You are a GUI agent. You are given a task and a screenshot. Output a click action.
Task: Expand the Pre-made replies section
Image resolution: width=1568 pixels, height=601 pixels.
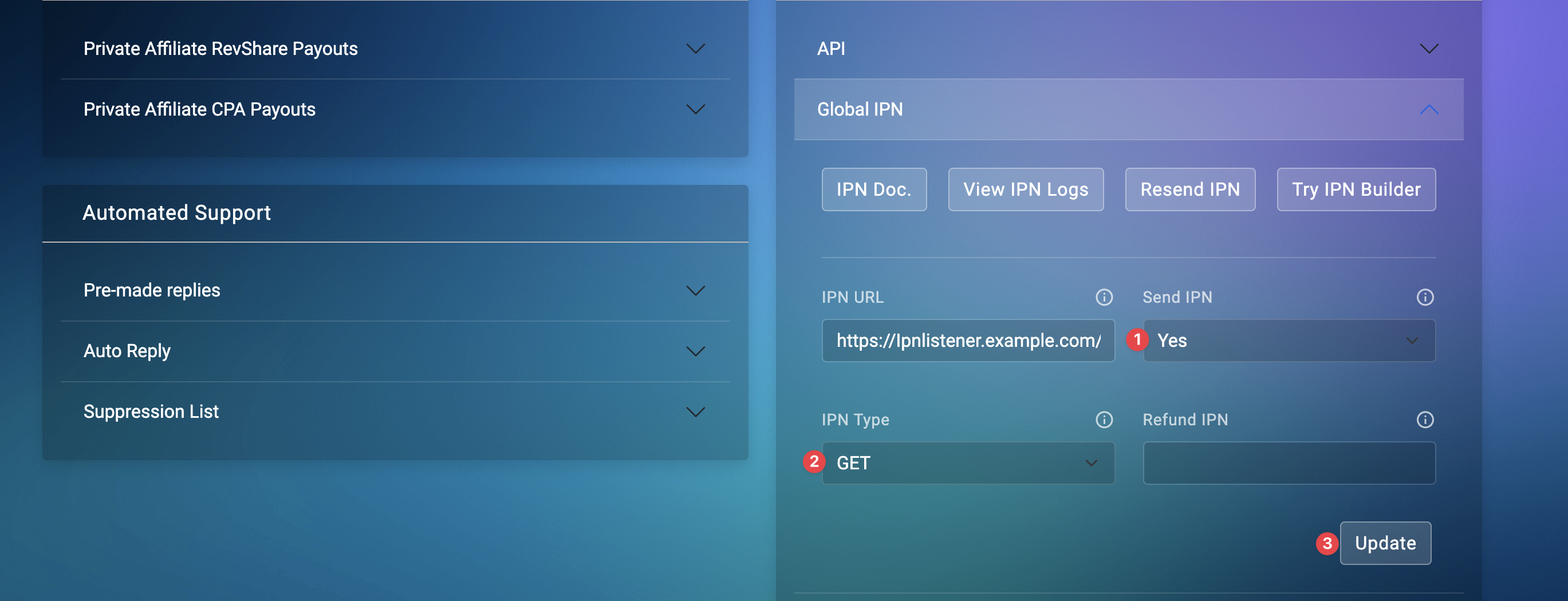point(395,290)
